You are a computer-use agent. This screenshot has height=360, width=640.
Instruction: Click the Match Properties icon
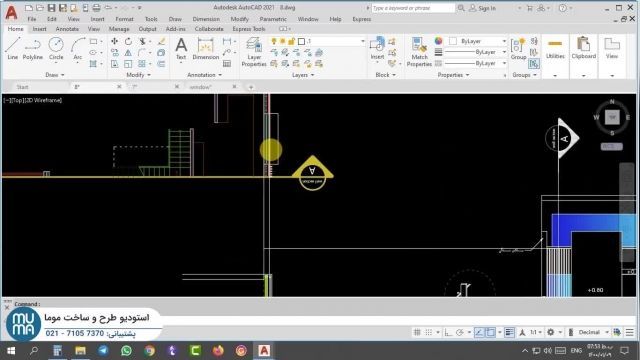(419, 52)
